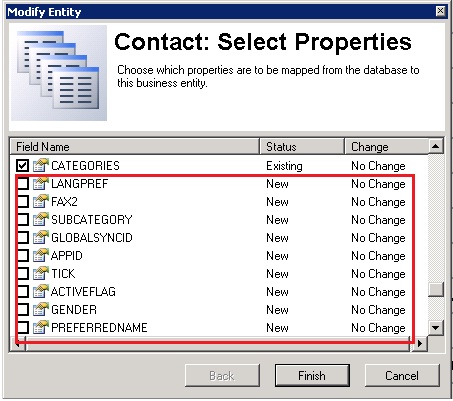Viewport: 453px width, 401px height.
Task: Click the GLOBALSYNCID field property icon
Action: (x=41, y=237)
